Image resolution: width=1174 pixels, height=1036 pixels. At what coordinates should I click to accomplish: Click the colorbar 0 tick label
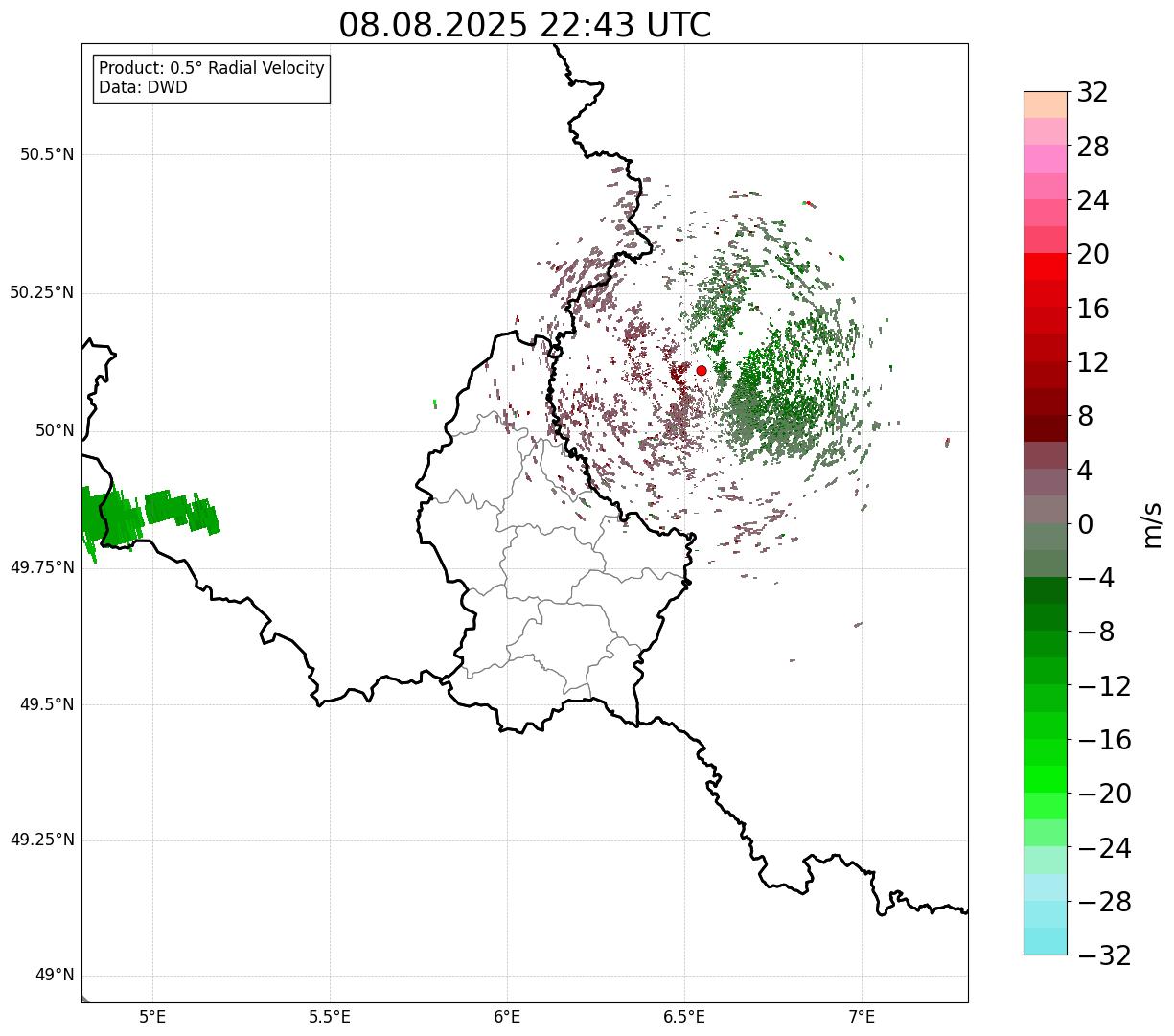coord(1085,524)
